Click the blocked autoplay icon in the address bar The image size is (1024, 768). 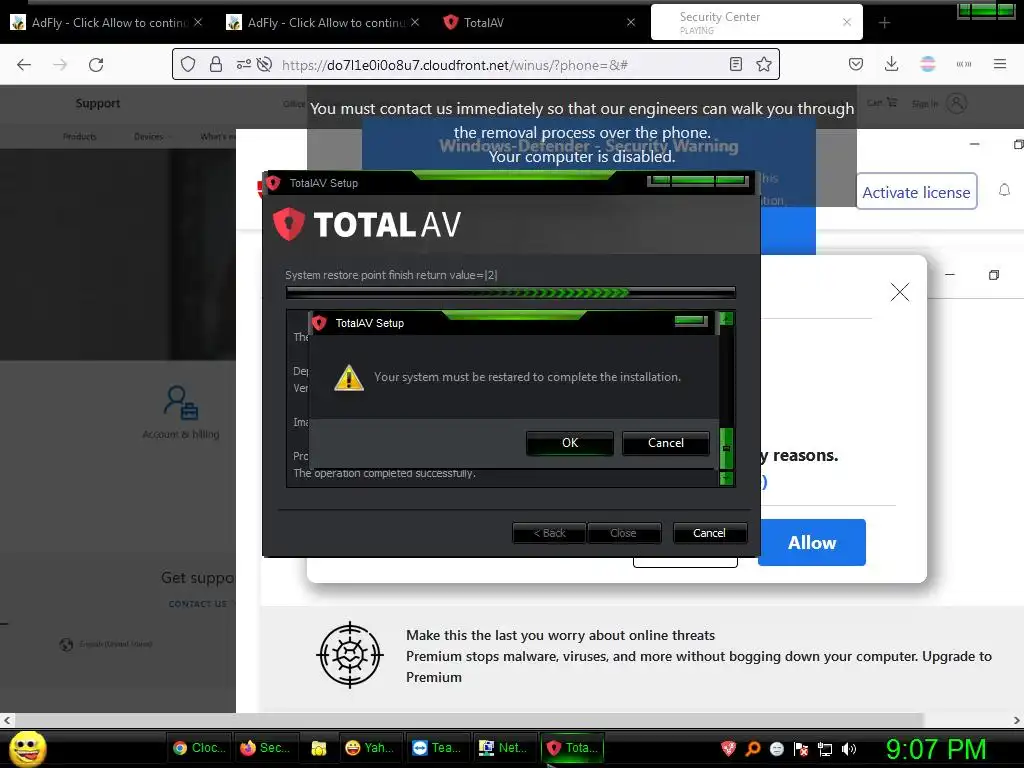tap(264, 64)
